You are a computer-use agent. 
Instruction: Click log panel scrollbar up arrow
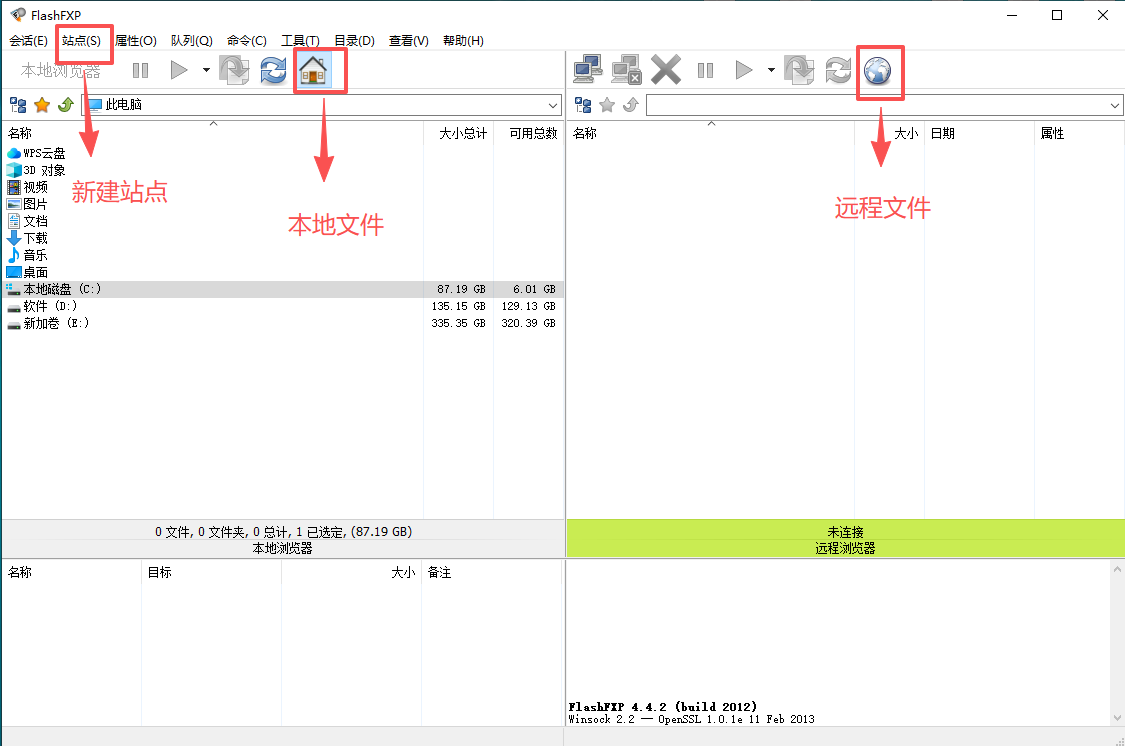coord(1117,570)
